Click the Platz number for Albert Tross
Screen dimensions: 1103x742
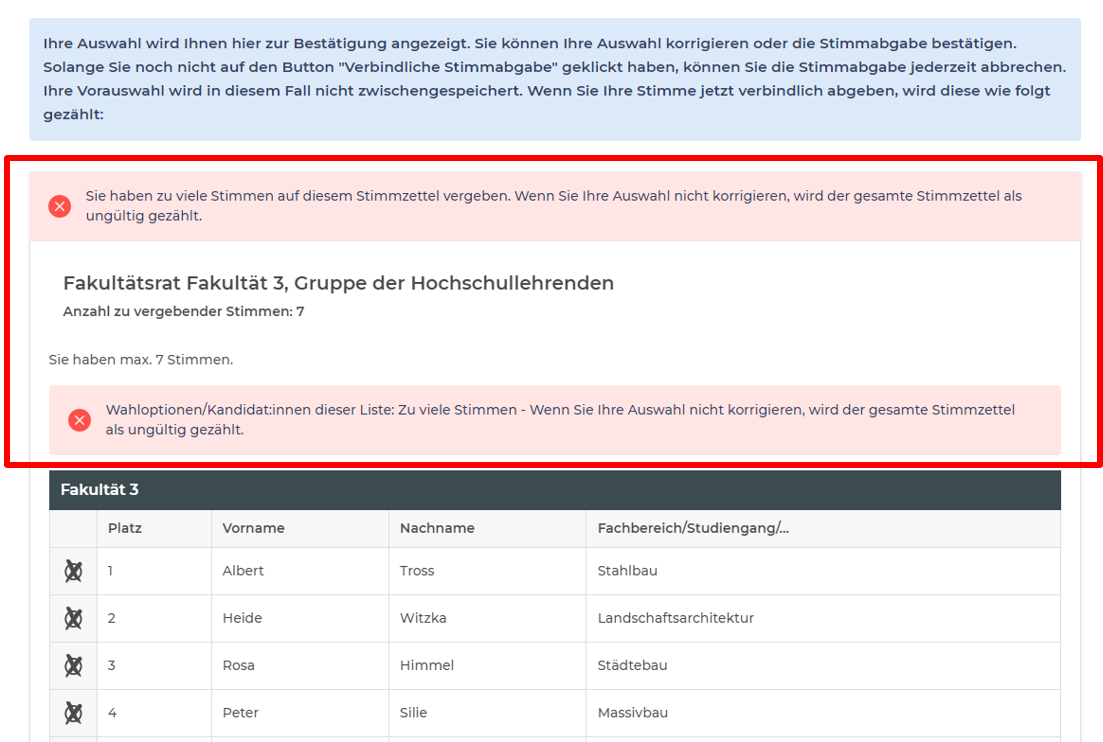(110, 570)
